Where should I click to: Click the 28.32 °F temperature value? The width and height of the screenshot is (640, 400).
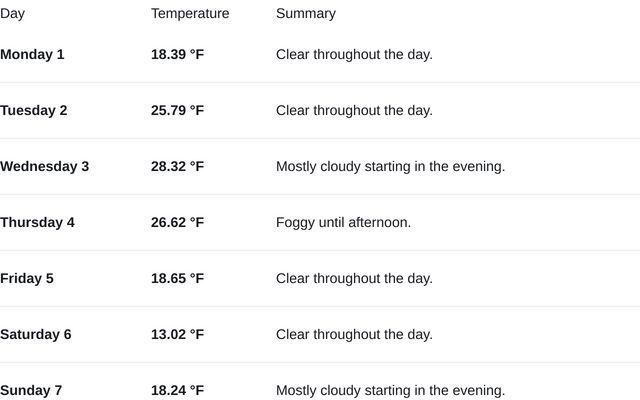pos(177,166)
